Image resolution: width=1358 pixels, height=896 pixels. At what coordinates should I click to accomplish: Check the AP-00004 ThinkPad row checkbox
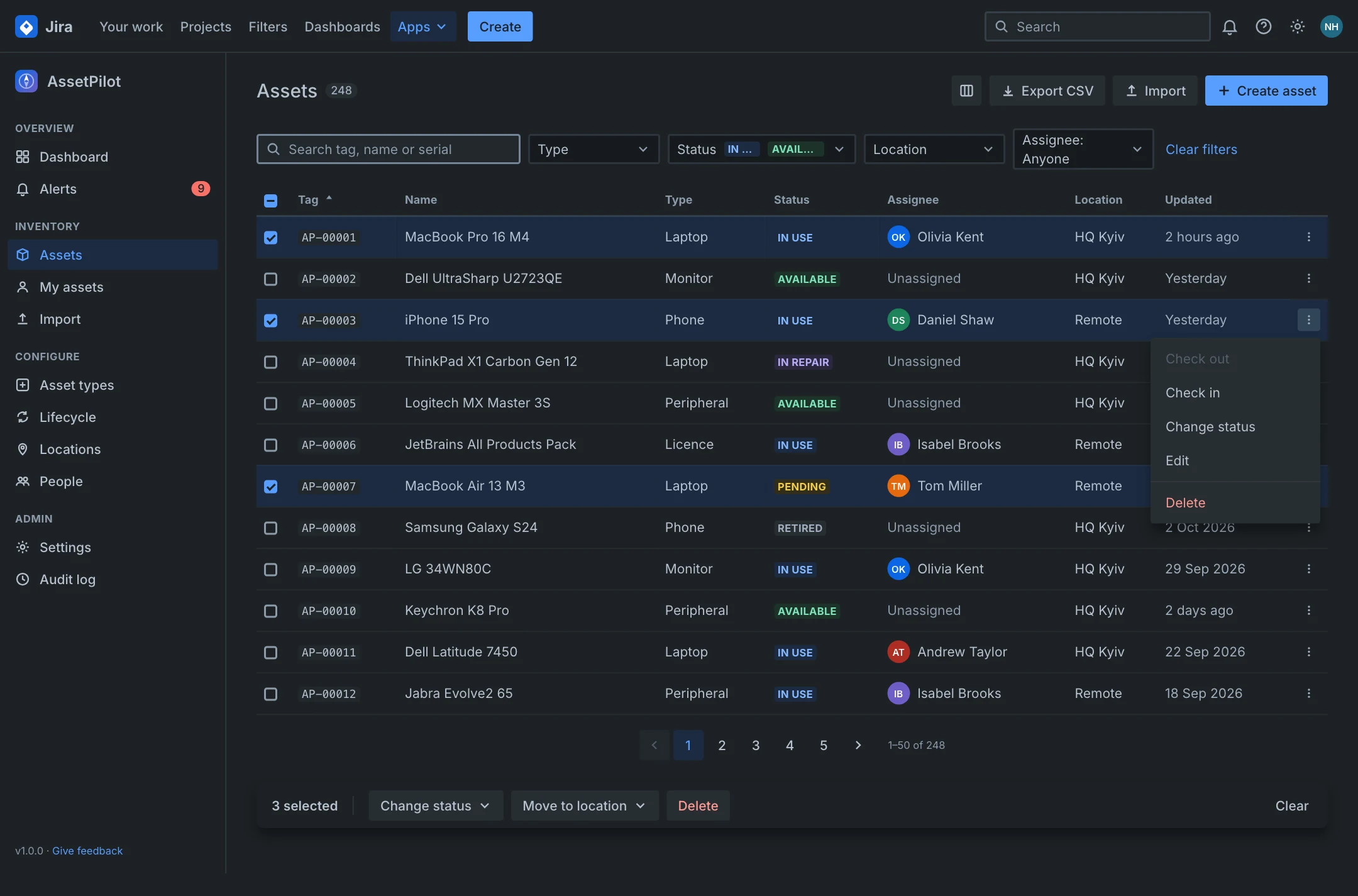(x=270, y=362)
